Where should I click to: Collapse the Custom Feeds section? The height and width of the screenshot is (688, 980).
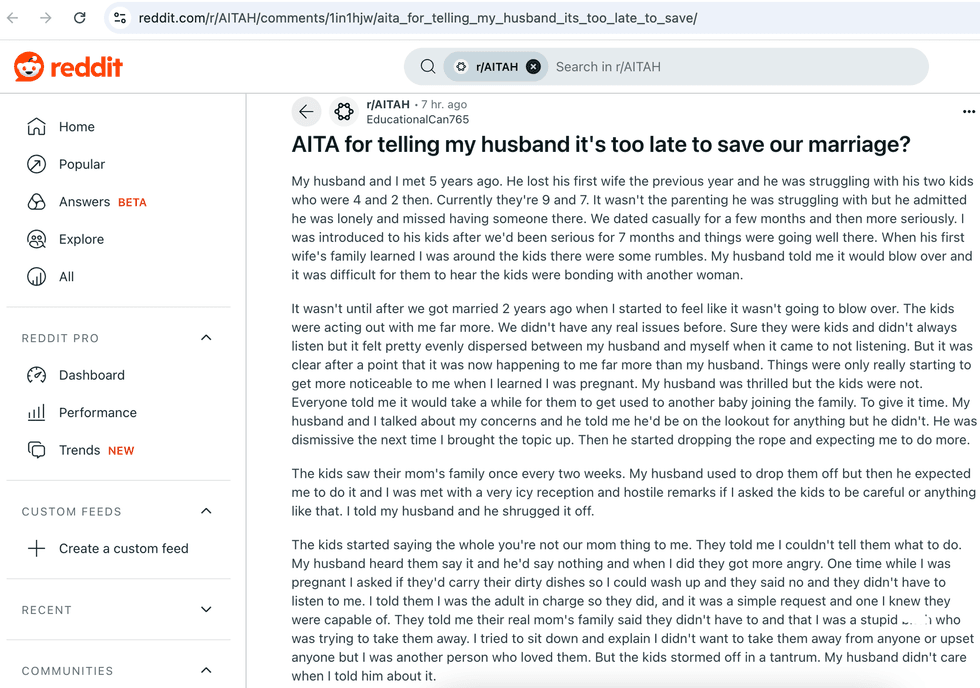(206, 511)
